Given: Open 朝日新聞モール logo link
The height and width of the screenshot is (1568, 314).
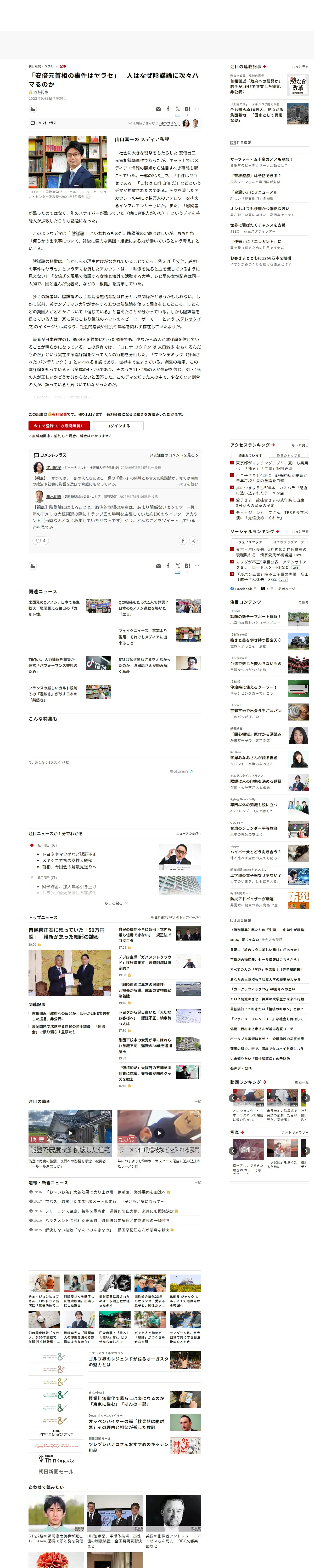Looking at the screenshot, I should pos(56,1471).
